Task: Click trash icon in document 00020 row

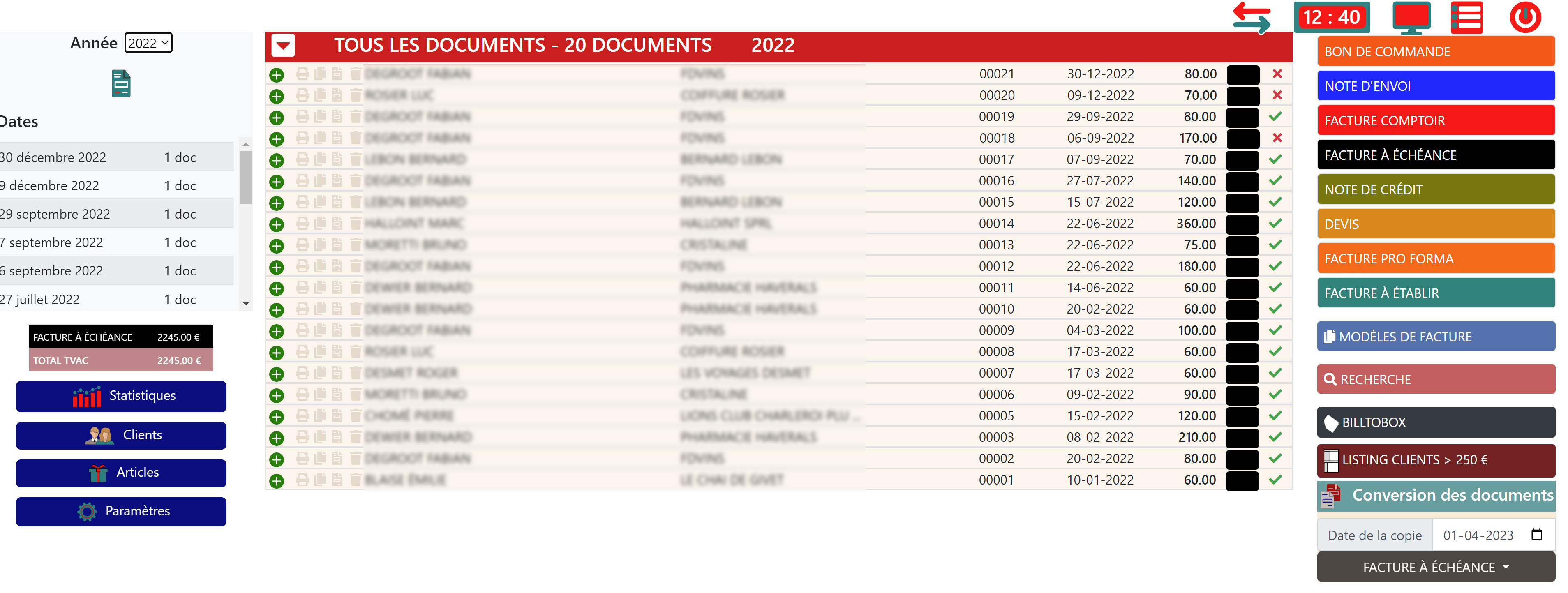Action: [356, 96]
